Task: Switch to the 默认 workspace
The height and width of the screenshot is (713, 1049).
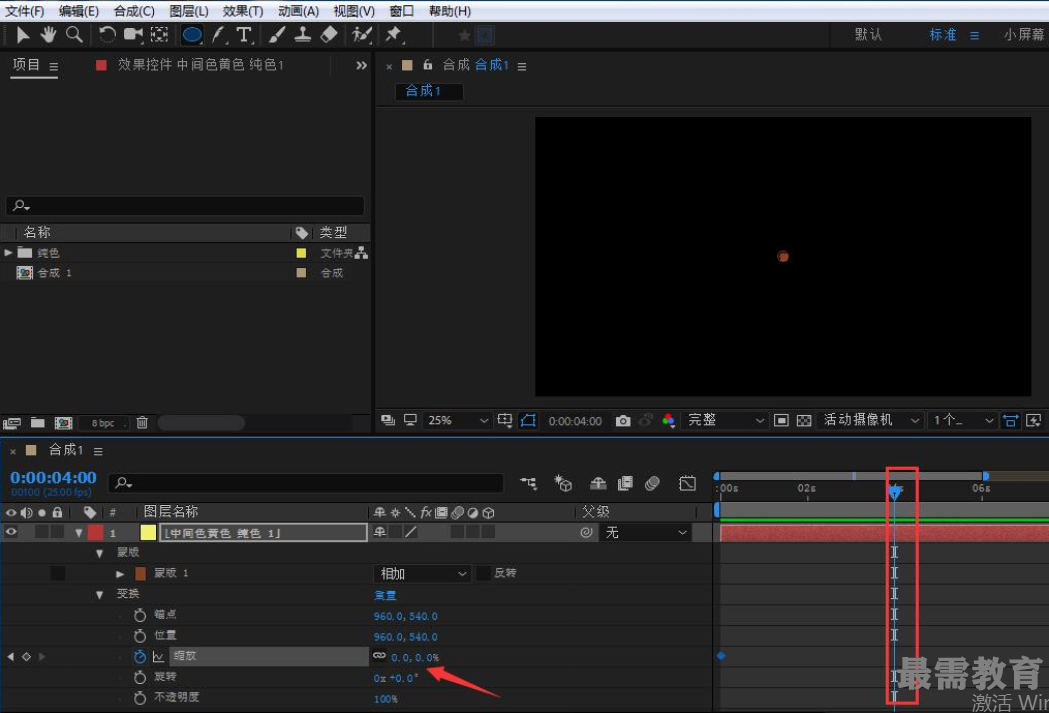Action: [868, 35]
